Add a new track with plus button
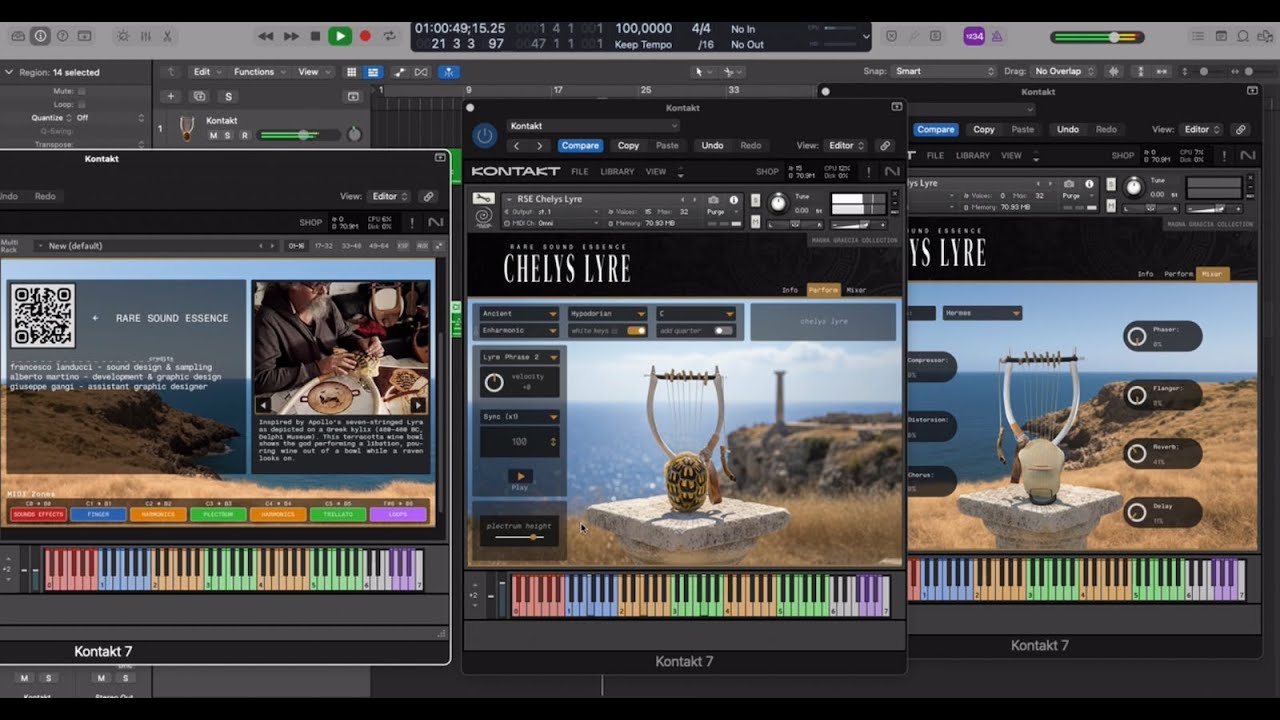 [171, 96]
